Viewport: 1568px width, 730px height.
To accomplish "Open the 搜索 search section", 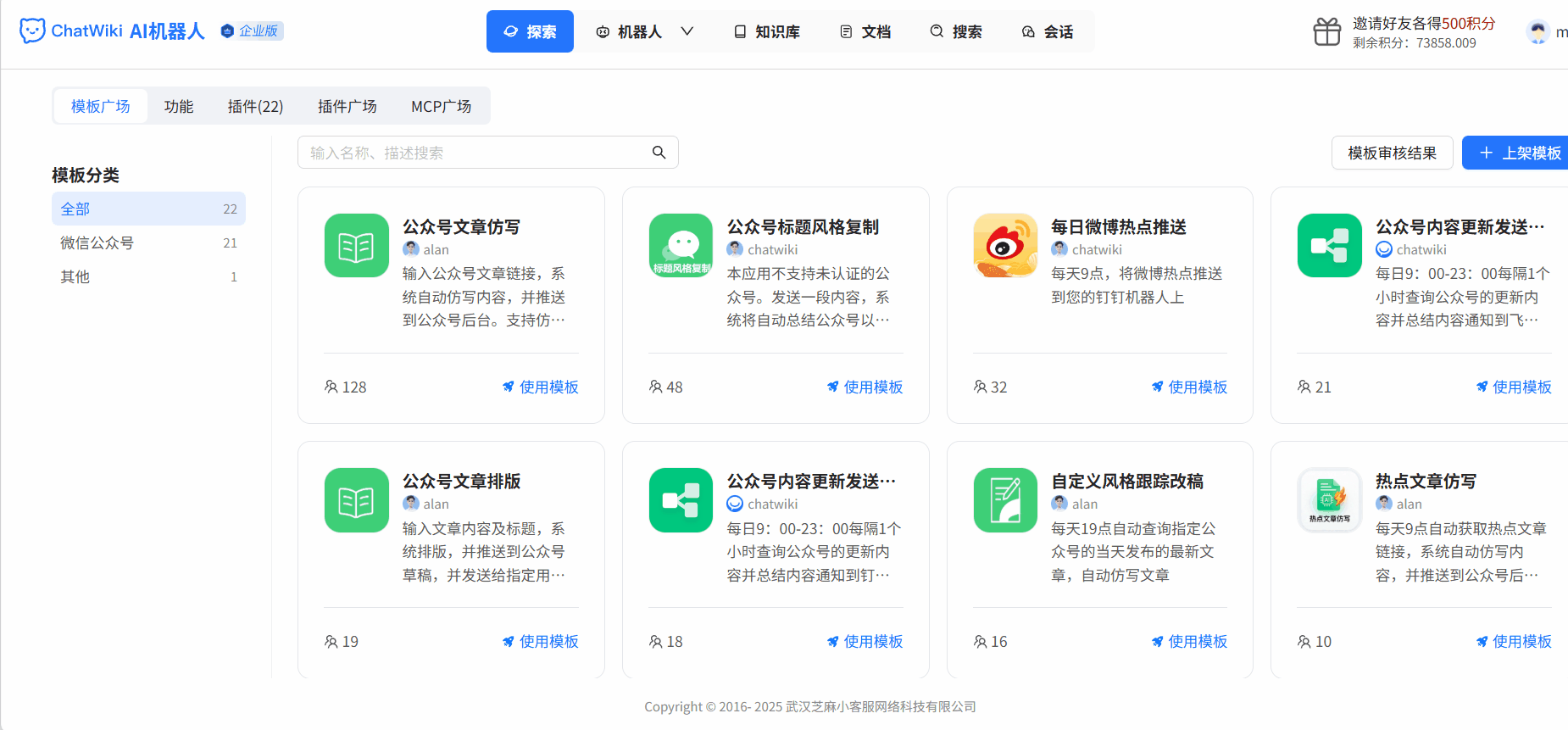I will coord(956,31).
